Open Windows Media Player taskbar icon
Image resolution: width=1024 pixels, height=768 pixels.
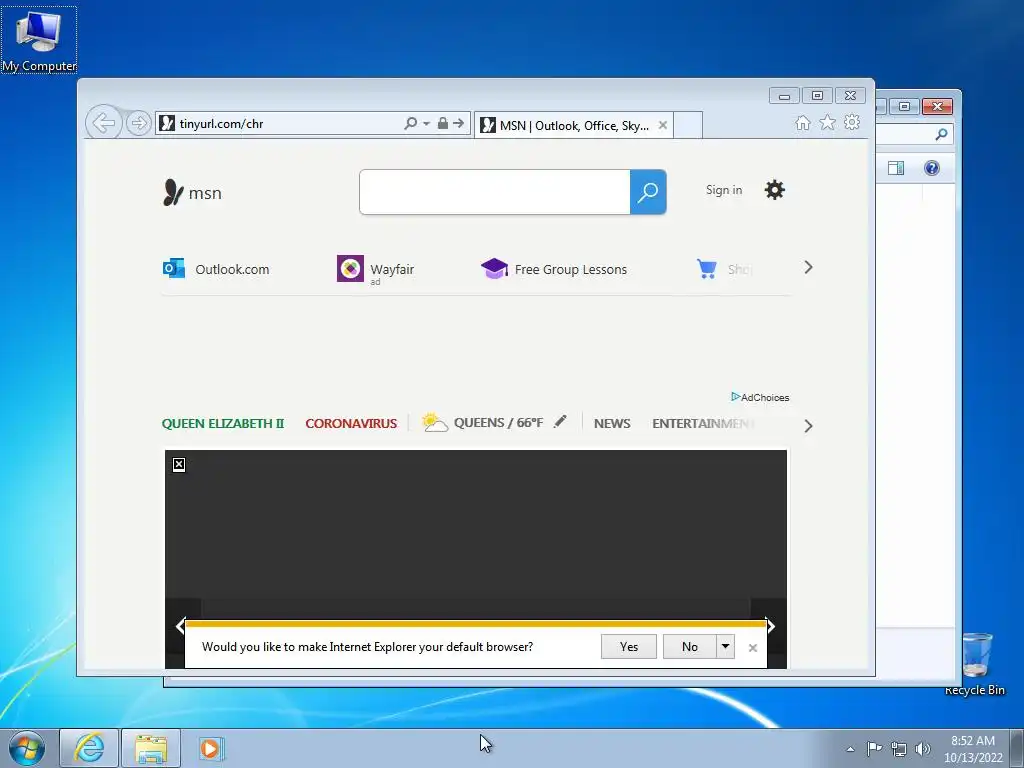point(212,748)
